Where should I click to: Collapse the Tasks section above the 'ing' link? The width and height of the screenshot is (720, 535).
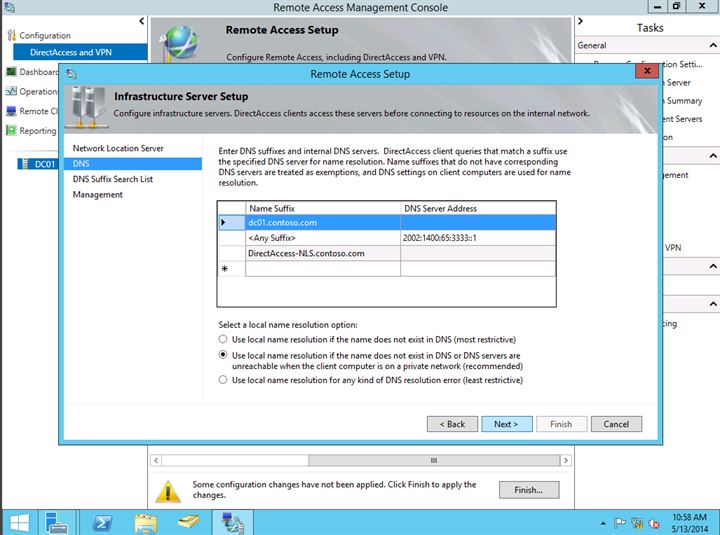pyautogui.click(x=712, y=304)
